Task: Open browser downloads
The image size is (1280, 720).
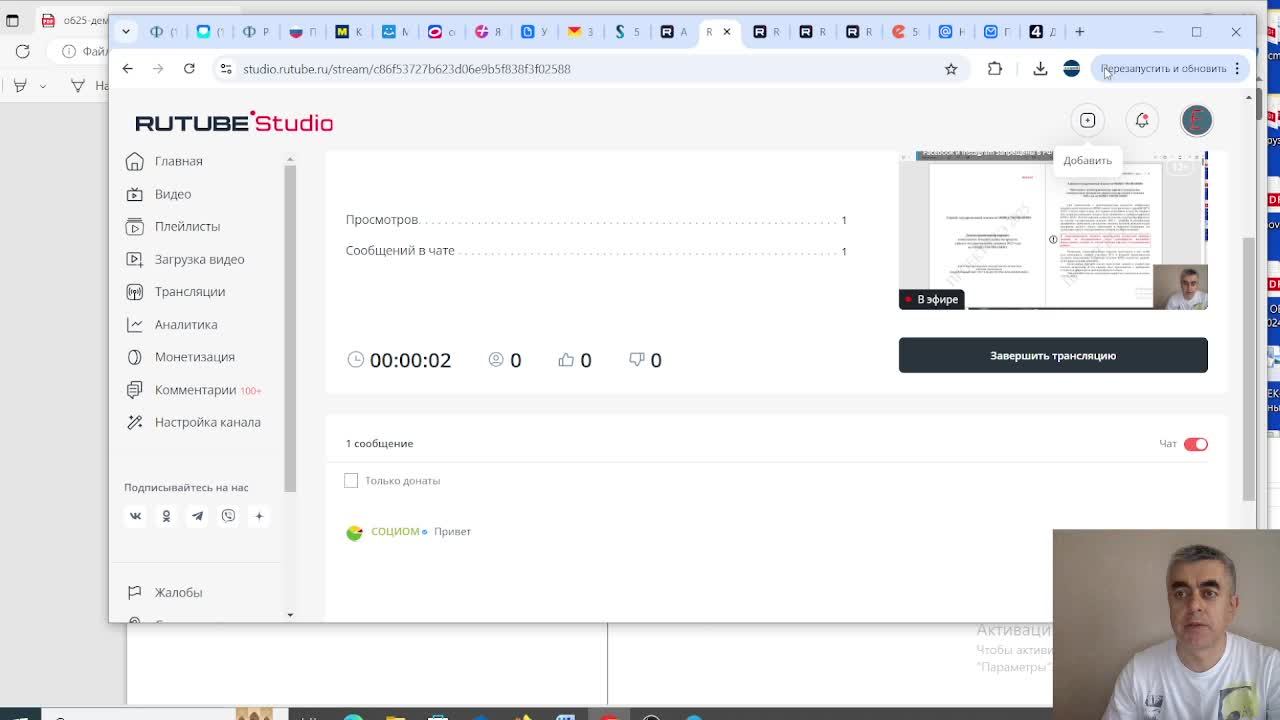Action: coord(1040,69)
